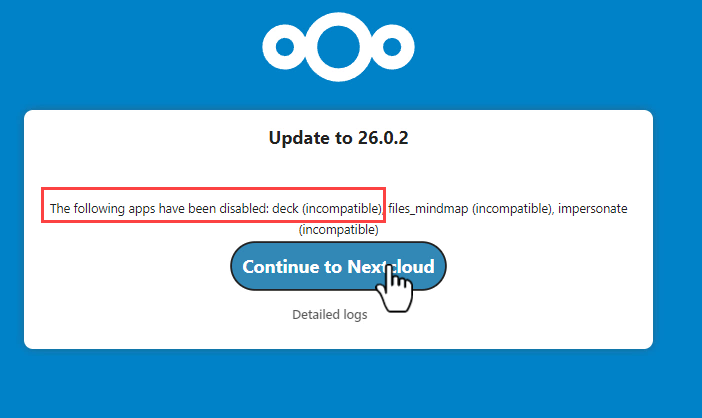Image resolution: width=702 pixels, height=418 pixels.
Task: Click the "Update to 26.0.2" heading
Action: pos(338,138)
